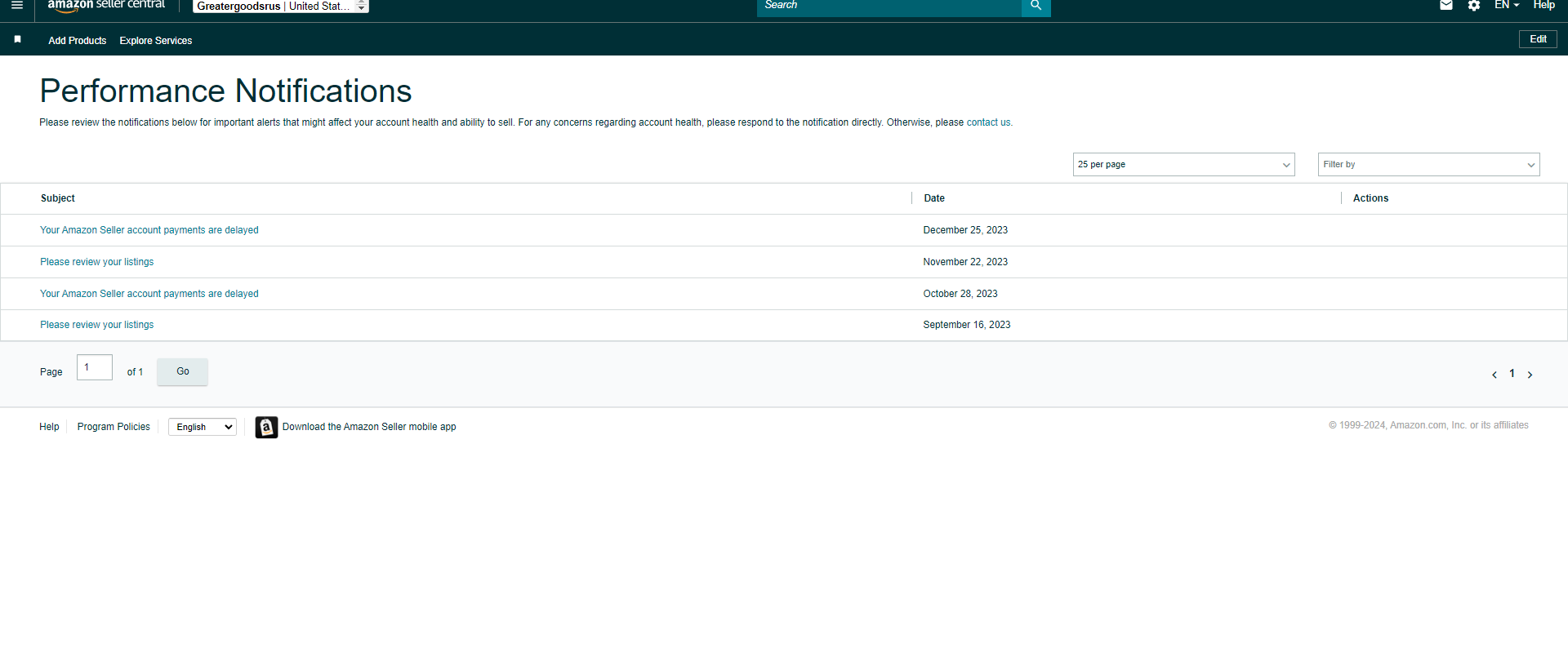1568x648 pixels.
Task: Click the search magnifier button
Action: coord(1036,7)
